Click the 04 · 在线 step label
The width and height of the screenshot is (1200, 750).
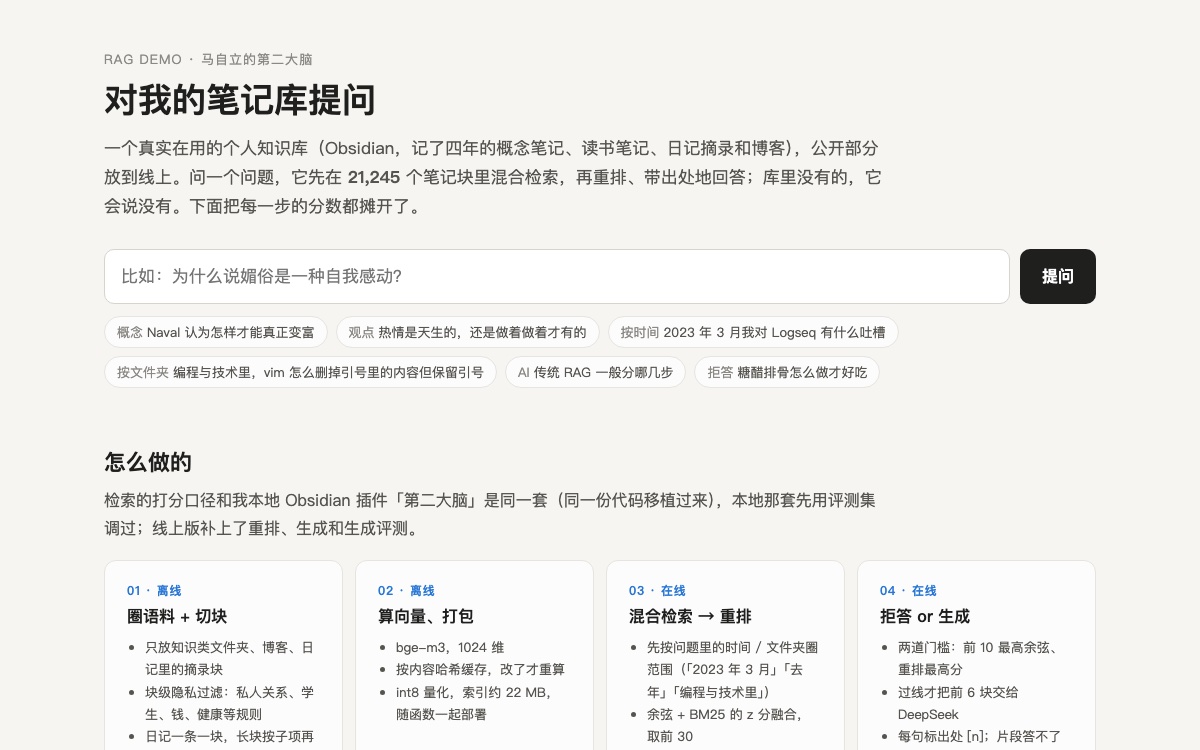point(908,591)
